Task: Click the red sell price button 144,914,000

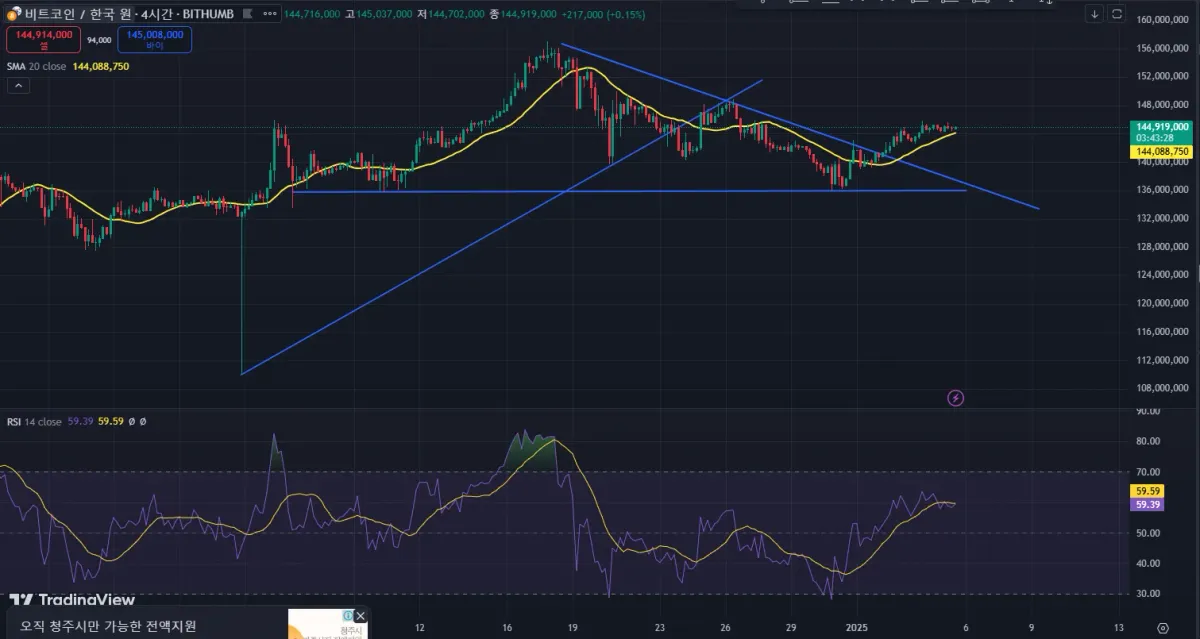Action: (x=45, y=40)
